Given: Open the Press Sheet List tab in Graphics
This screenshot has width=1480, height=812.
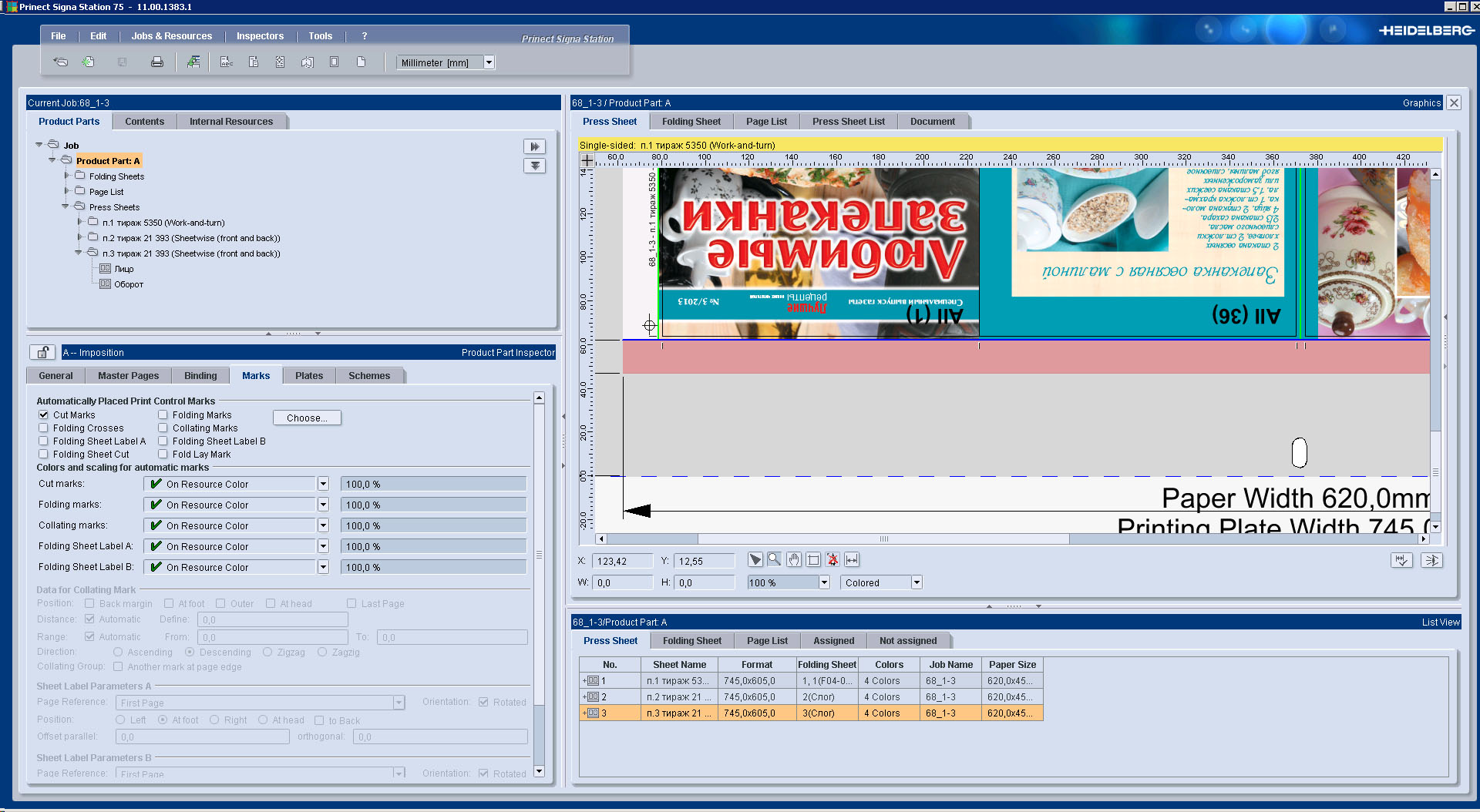Looking at the screenshot, I should [848, 122].
